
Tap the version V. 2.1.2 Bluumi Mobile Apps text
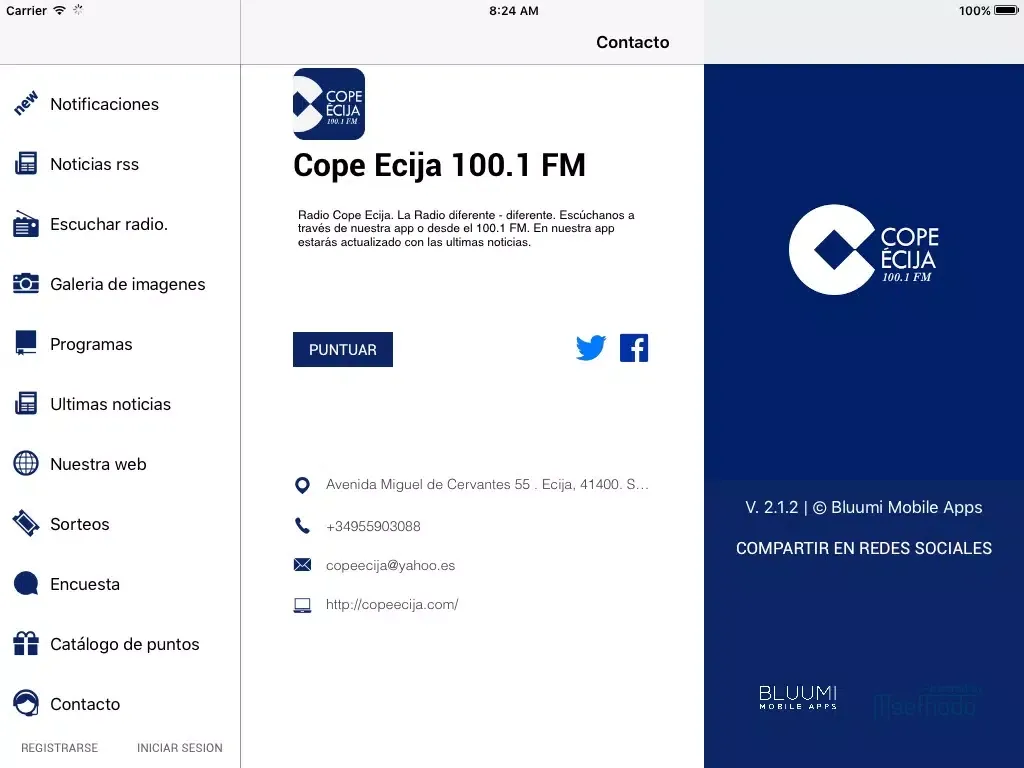point(863,507)
